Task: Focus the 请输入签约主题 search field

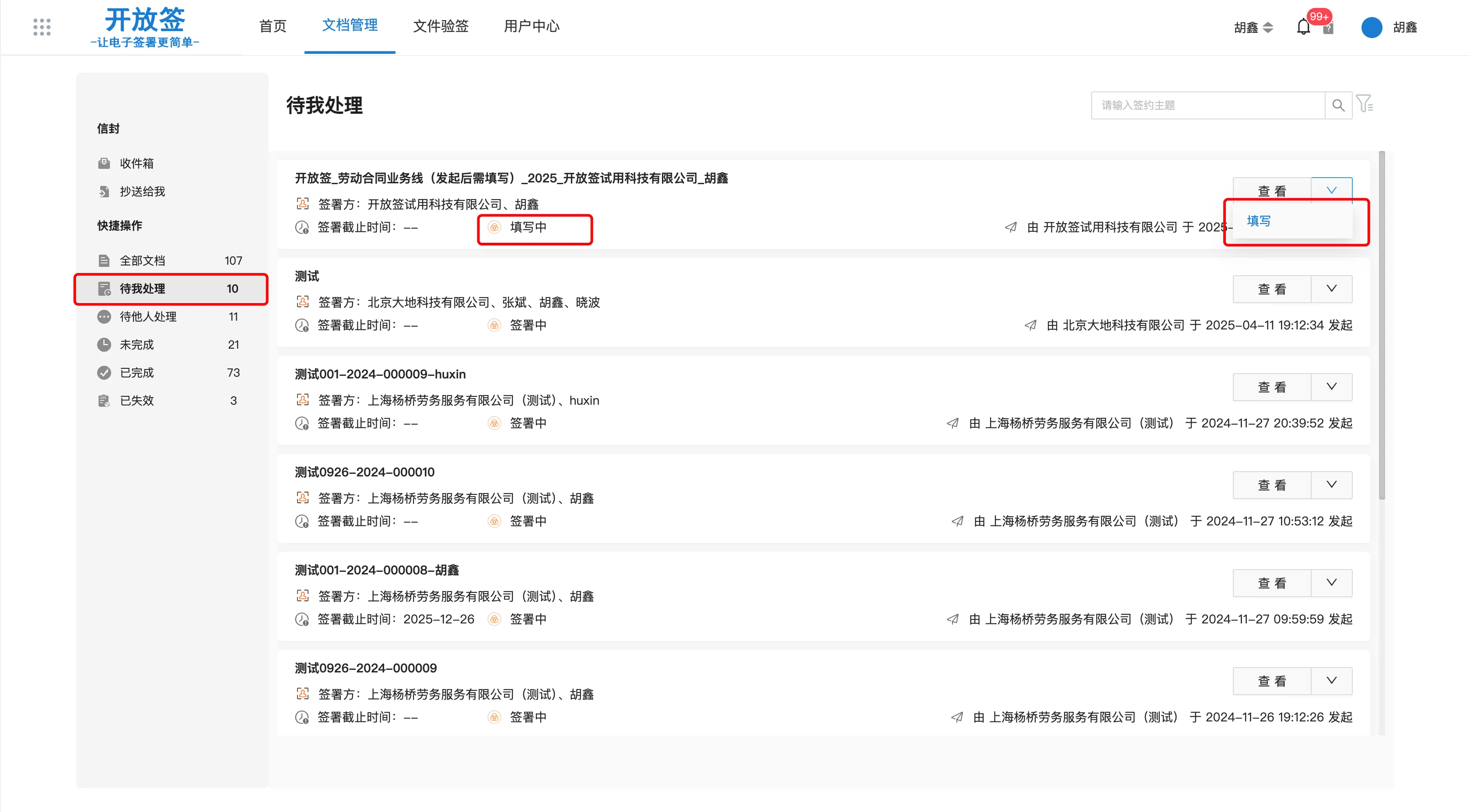Action: click(1207, 105)
